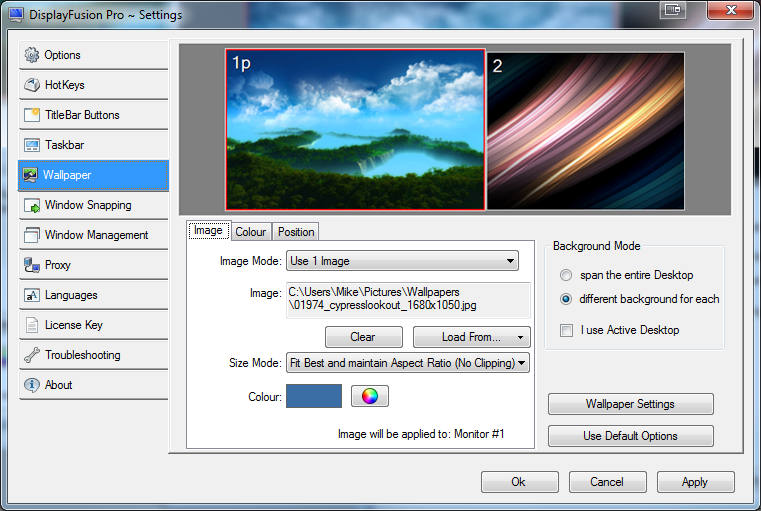Click the Languages icon
Viewport: 761px width, 511px height.
coord(32,295)
